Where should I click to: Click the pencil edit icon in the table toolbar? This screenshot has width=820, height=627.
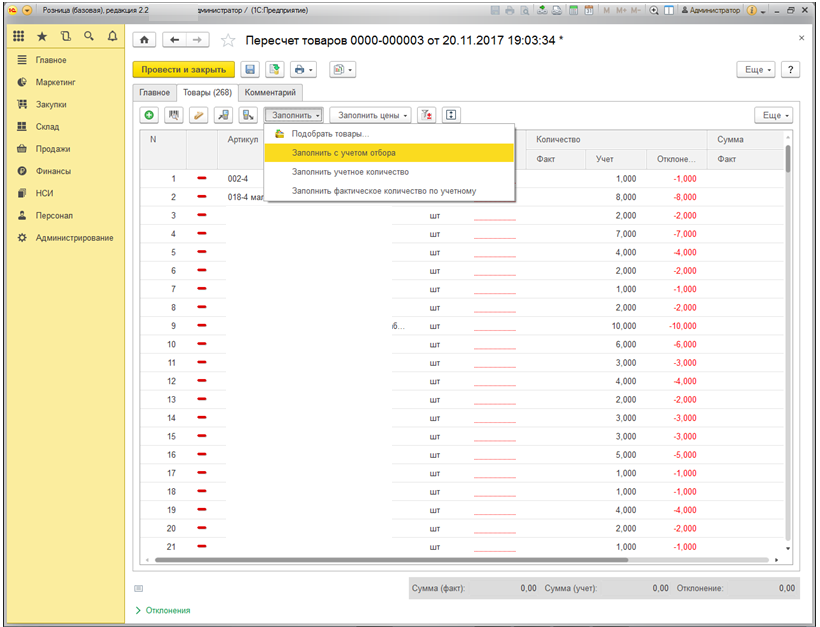point(198,115)
